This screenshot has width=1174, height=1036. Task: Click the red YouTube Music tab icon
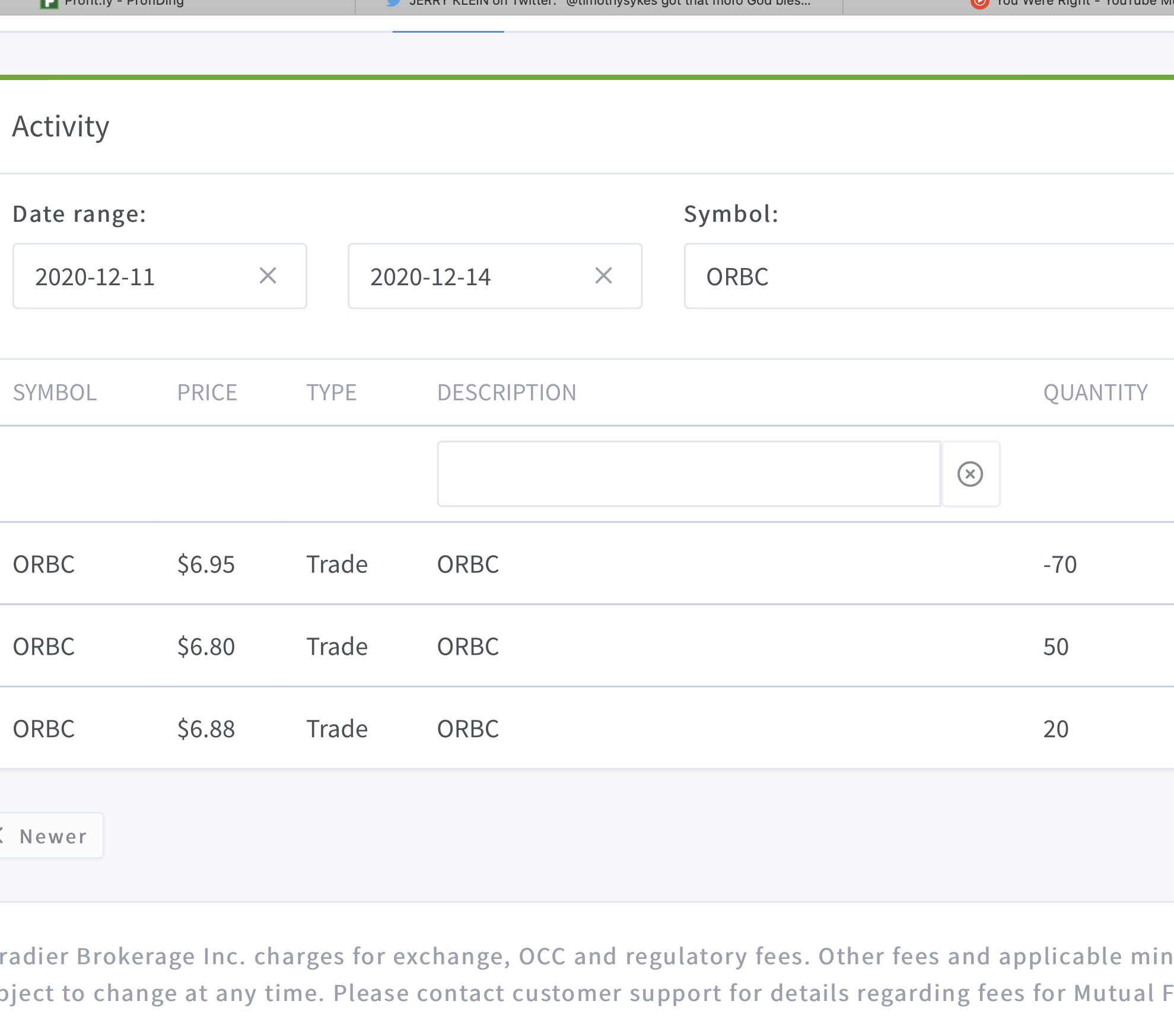click(x=979, y=4)
